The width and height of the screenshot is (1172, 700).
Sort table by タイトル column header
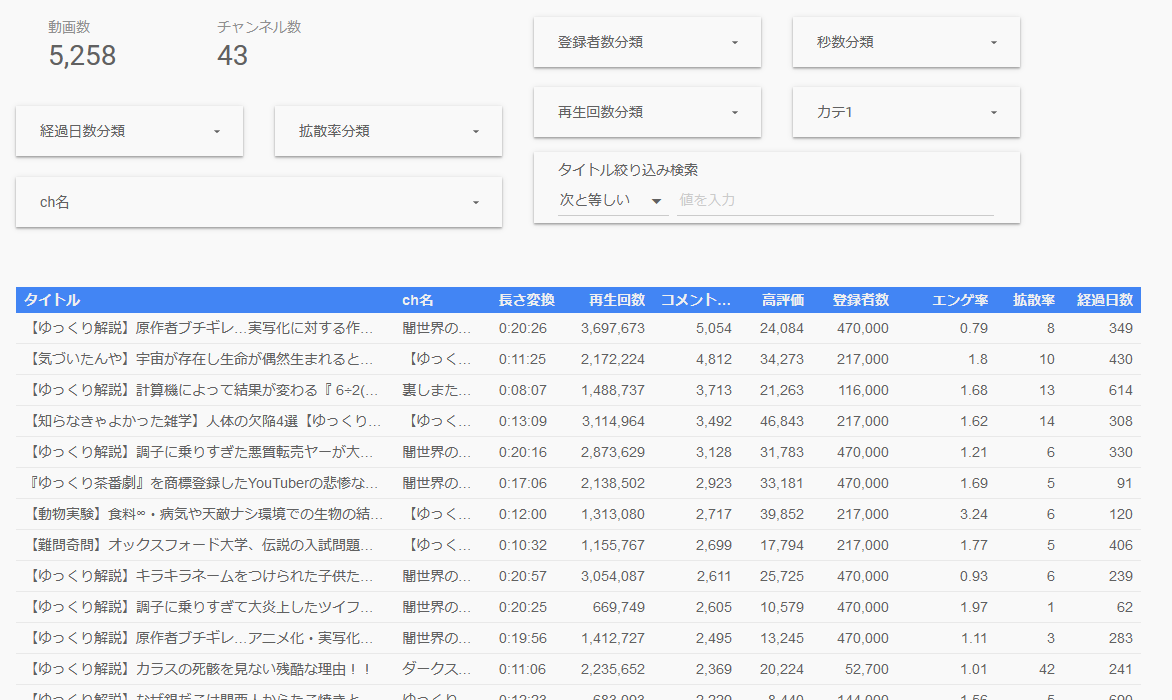52,300
